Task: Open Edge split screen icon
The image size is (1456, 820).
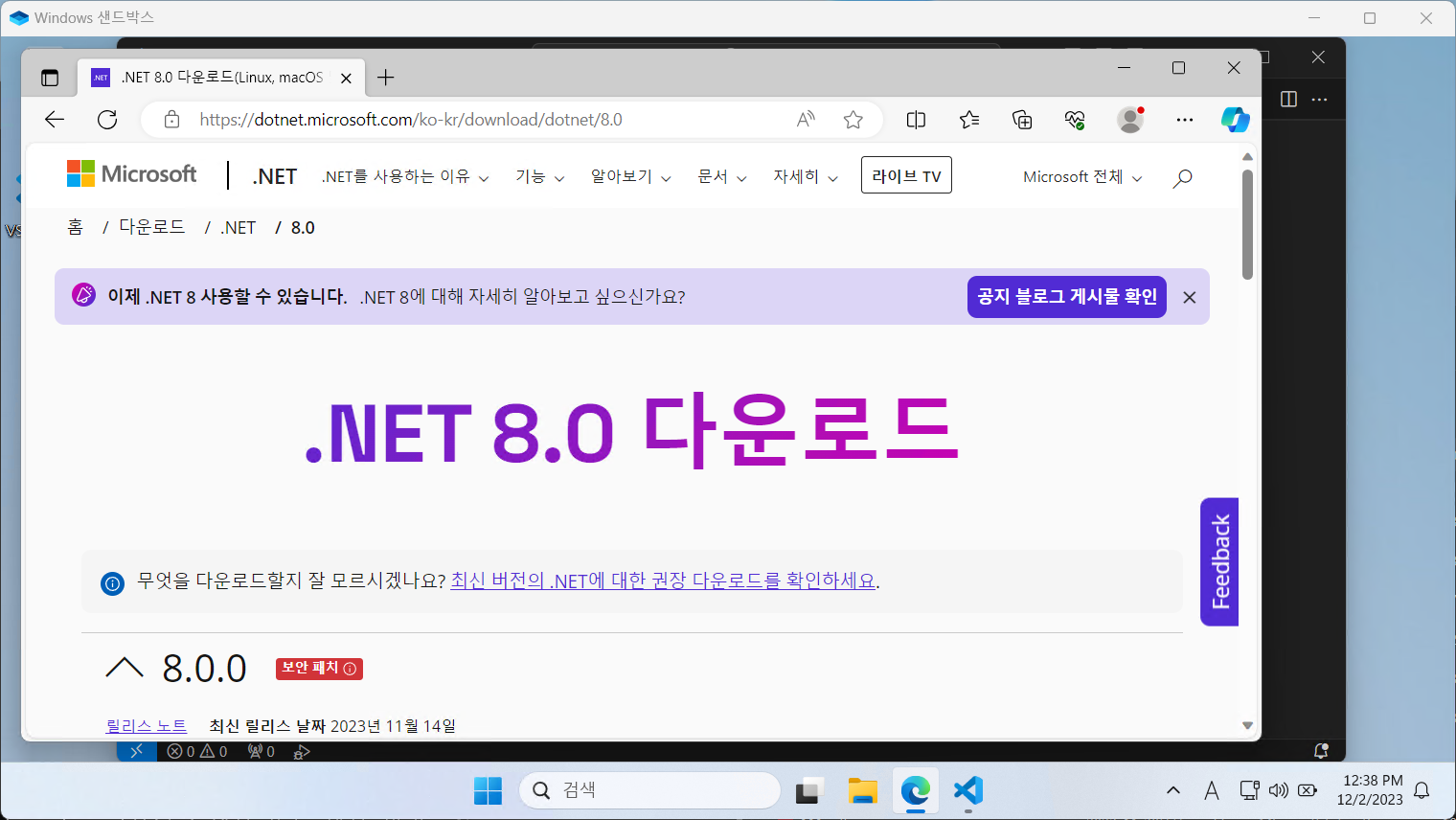Action: pos(916,120)
